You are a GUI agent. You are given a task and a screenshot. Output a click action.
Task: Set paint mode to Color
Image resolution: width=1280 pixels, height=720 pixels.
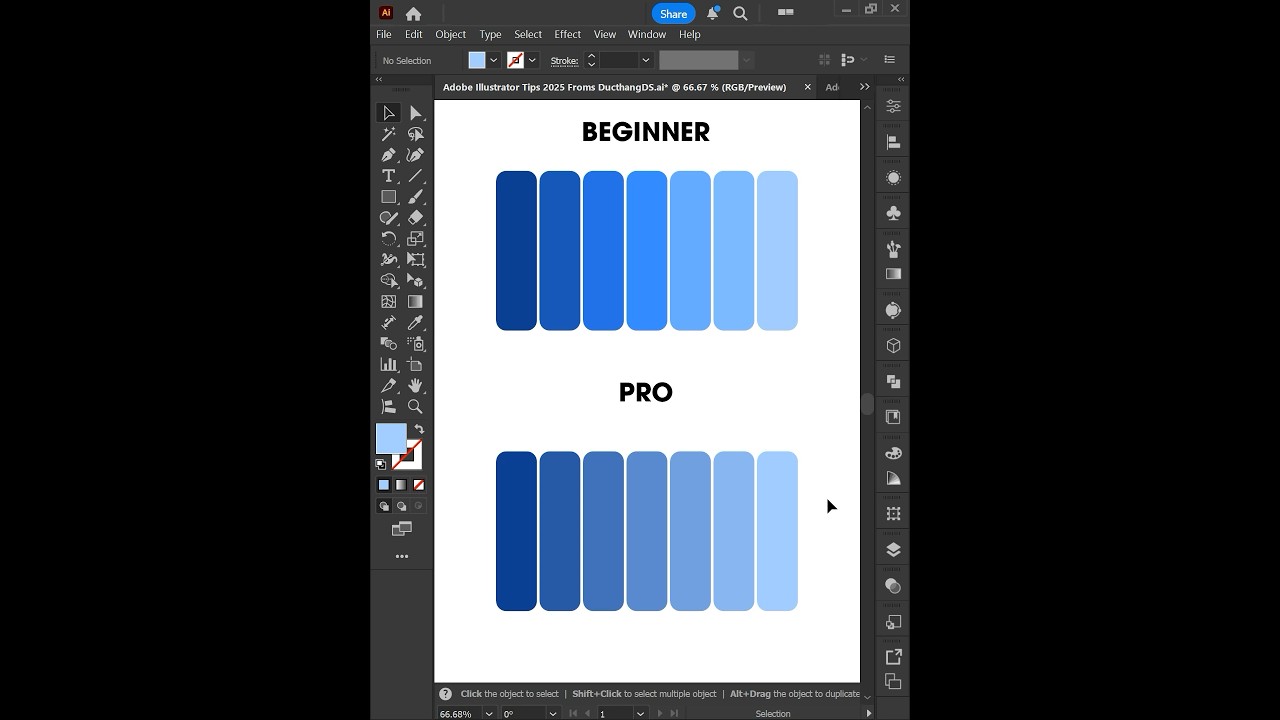point(383,485)
